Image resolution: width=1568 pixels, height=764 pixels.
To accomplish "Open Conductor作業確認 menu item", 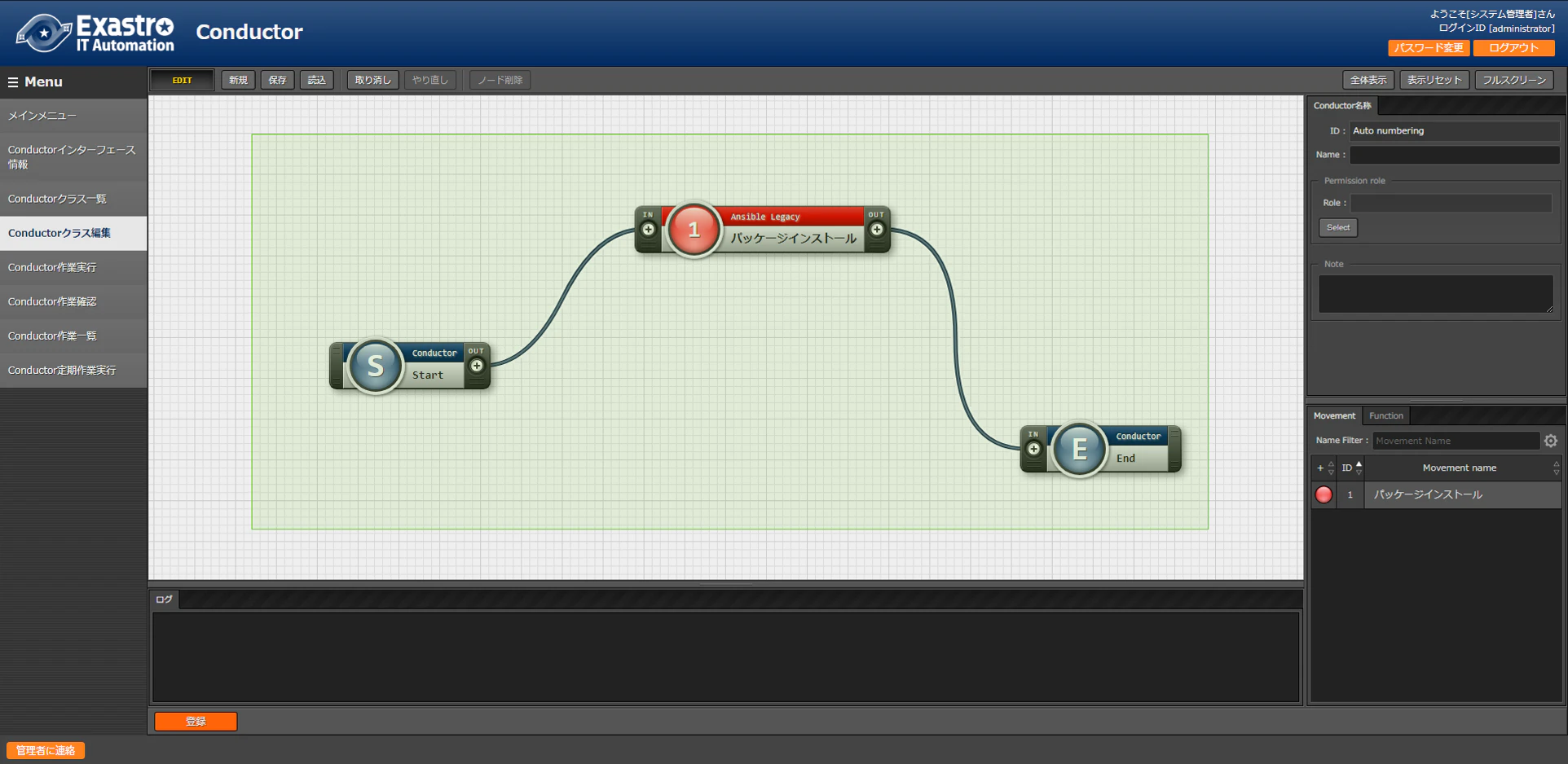I will point(73,301).
